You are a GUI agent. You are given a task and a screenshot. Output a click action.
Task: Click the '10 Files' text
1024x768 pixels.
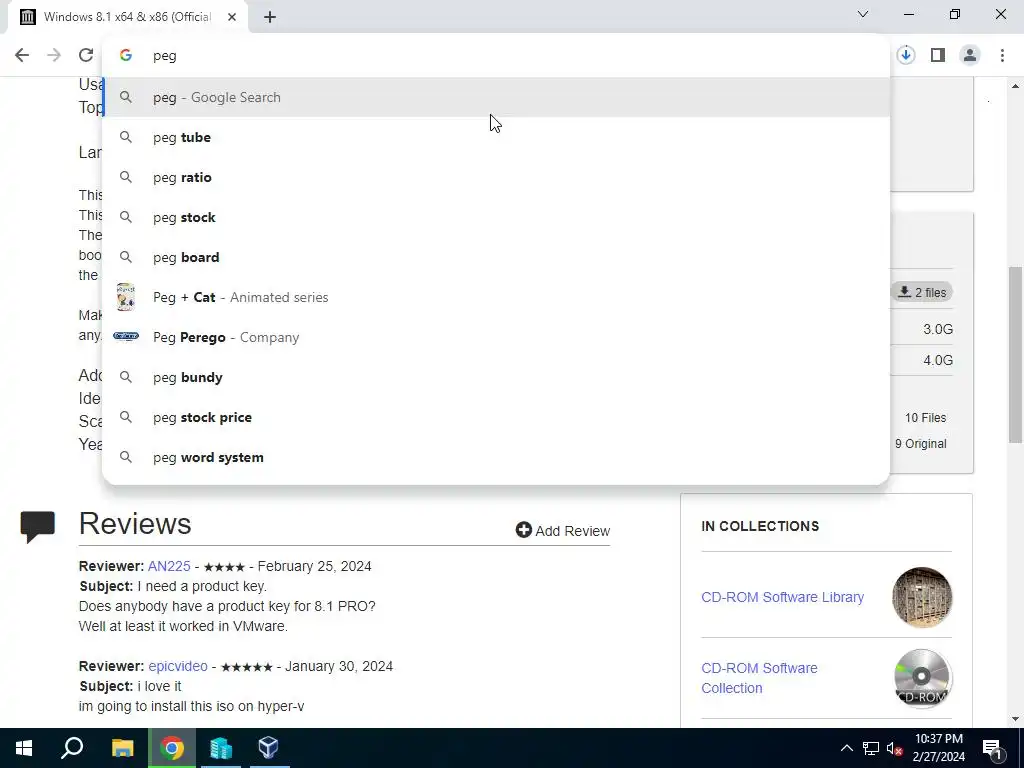(x=925, y=418)
